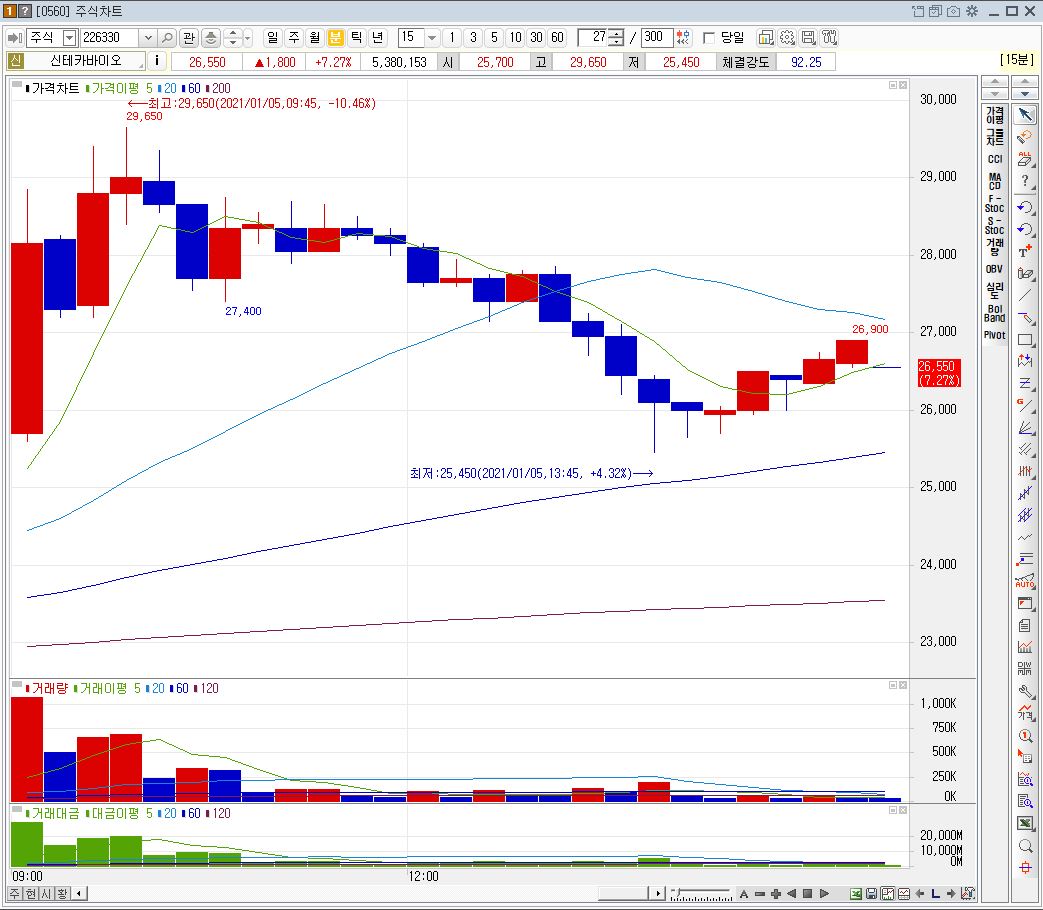
Task: Click the minus zoom-out icon in bottom bar
Action: pos(760,893)
